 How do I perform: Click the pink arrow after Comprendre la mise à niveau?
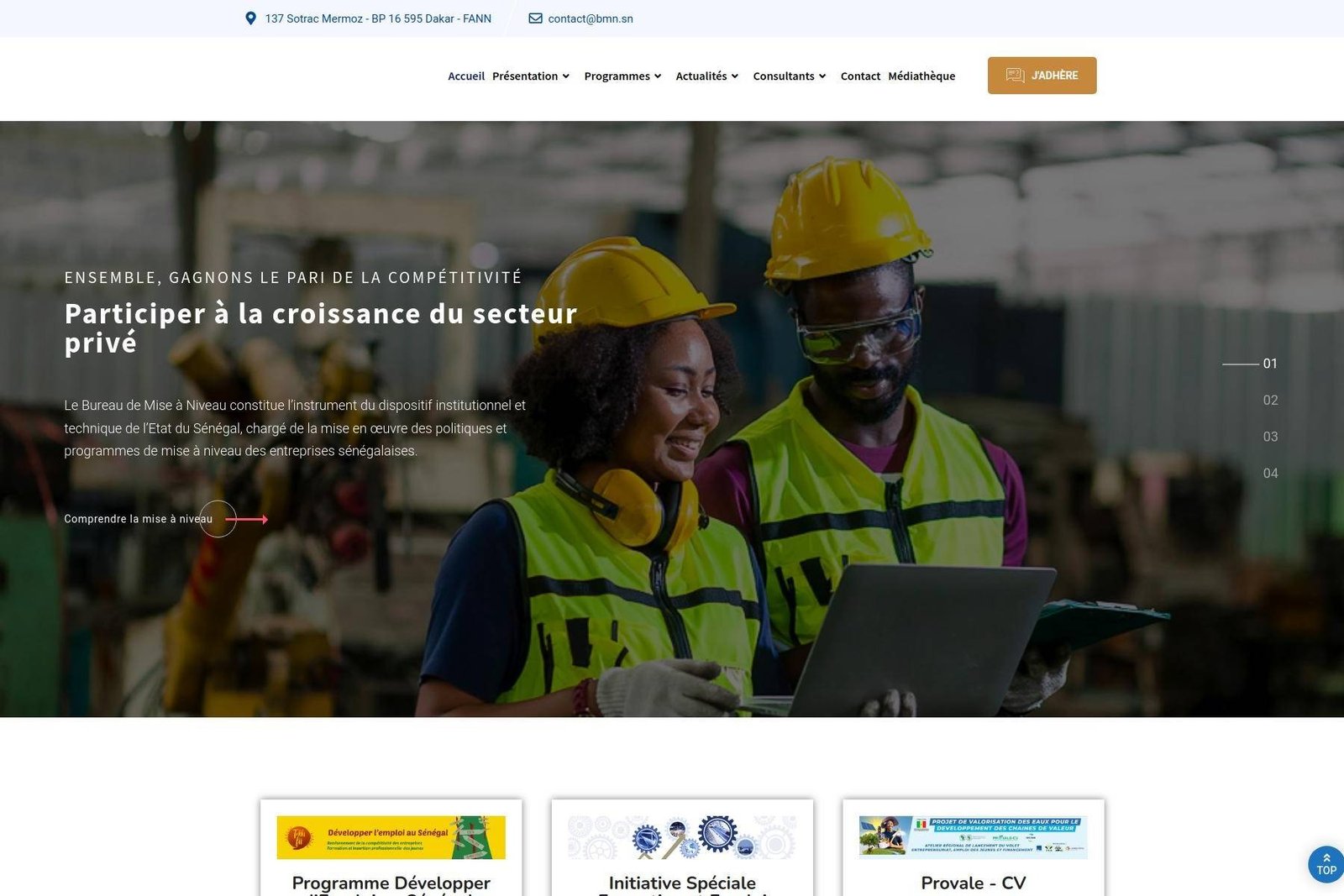(247, 520)
